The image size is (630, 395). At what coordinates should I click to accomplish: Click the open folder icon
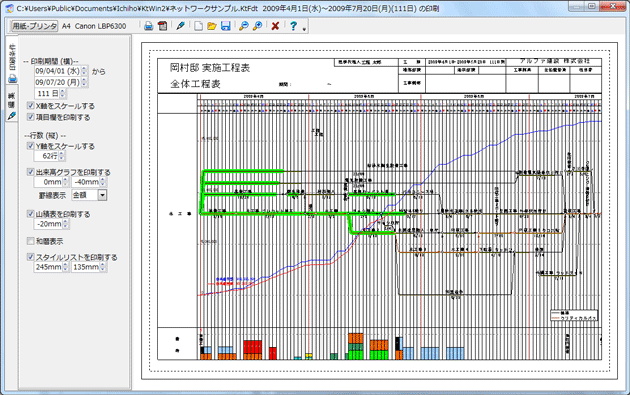(212, 26)
